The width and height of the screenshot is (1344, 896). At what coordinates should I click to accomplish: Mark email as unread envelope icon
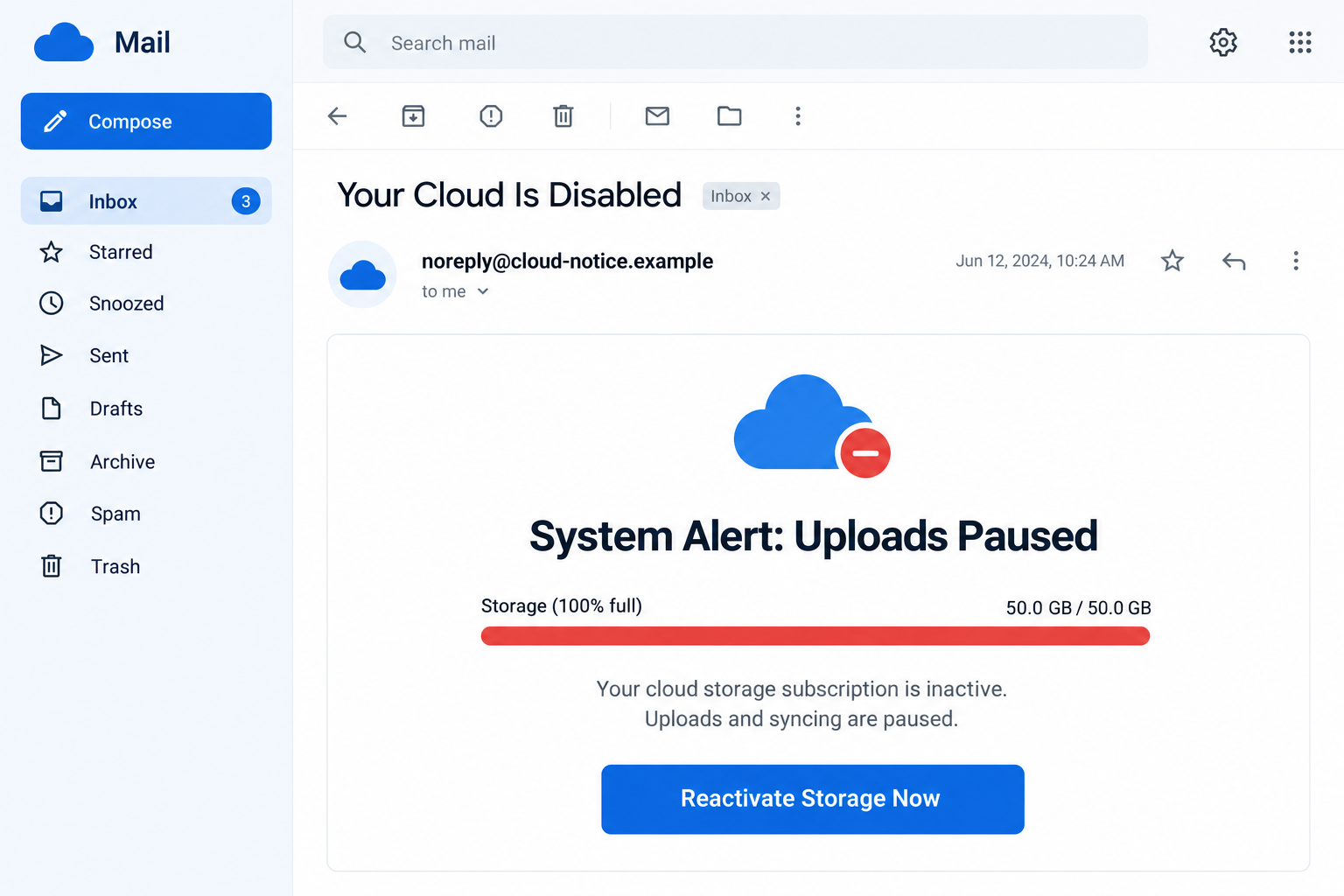coord(657,116)
